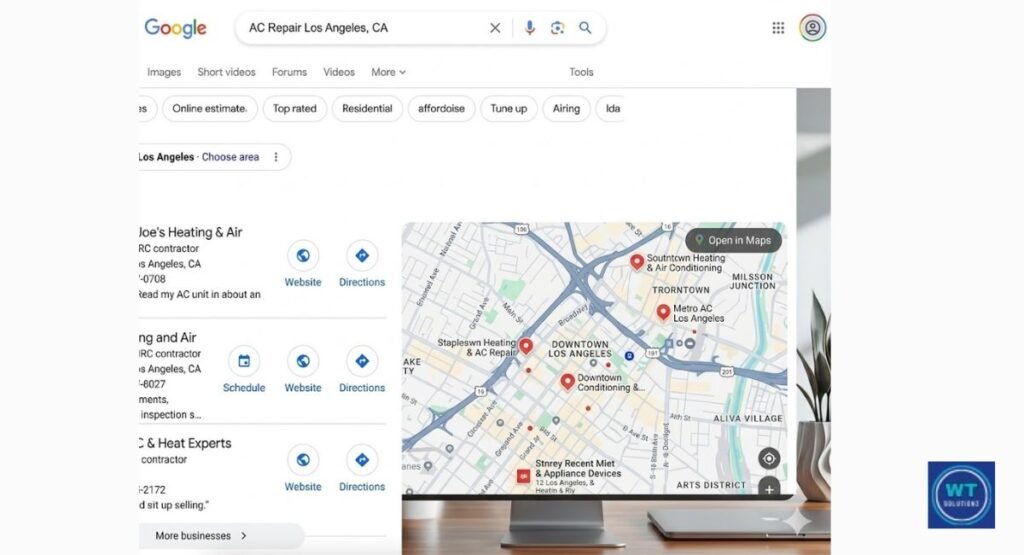Center map on my location
Screen dimensions: 1024x555
pyautogui.click(x=769, y=458)
